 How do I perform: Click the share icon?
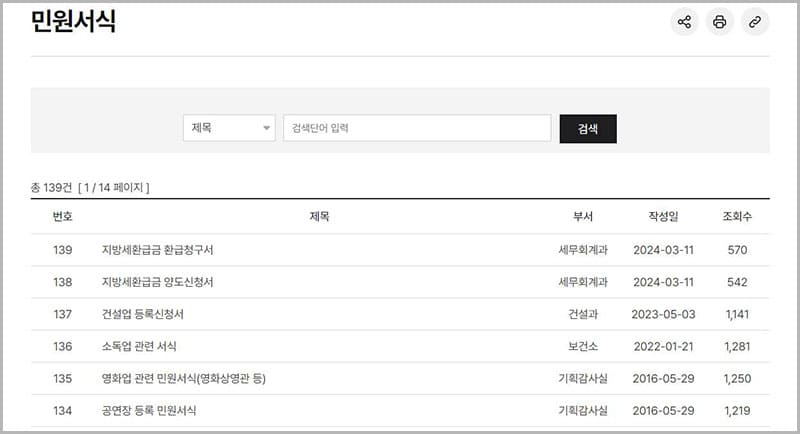(684, 22)
